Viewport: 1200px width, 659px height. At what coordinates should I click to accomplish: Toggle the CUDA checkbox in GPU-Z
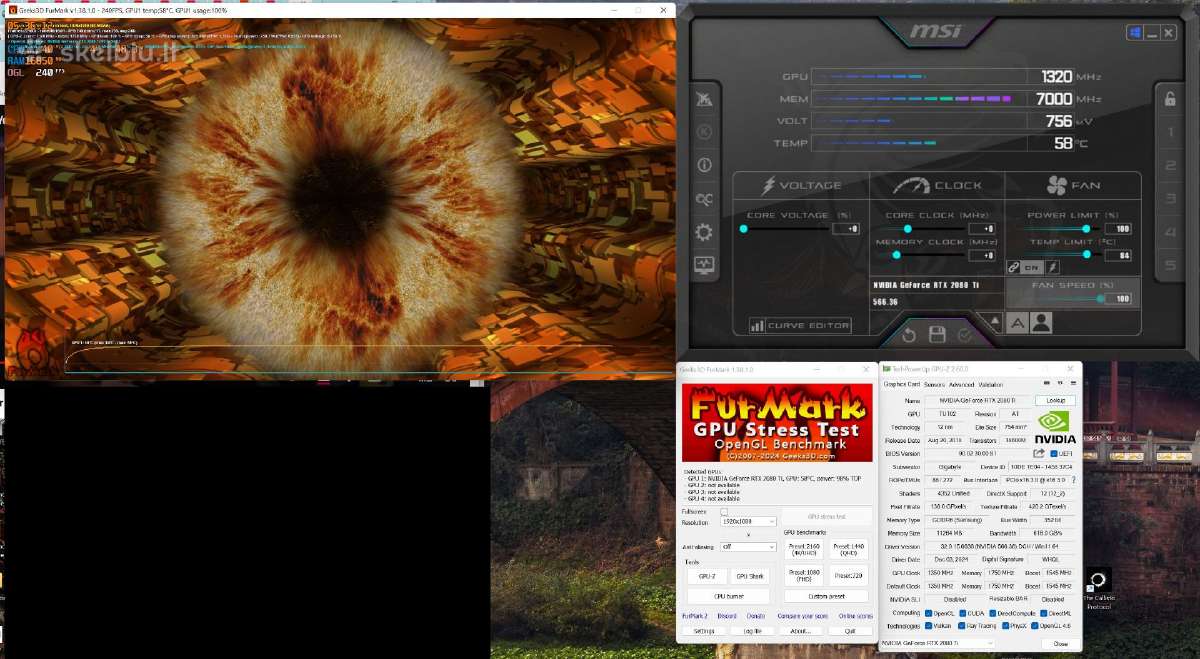click(962, 613)
